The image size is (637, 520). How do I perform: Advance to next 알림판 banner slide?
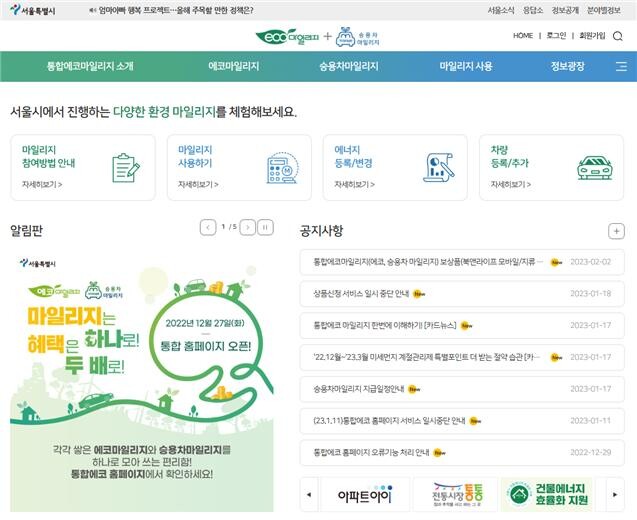click(x=247, y=227)
